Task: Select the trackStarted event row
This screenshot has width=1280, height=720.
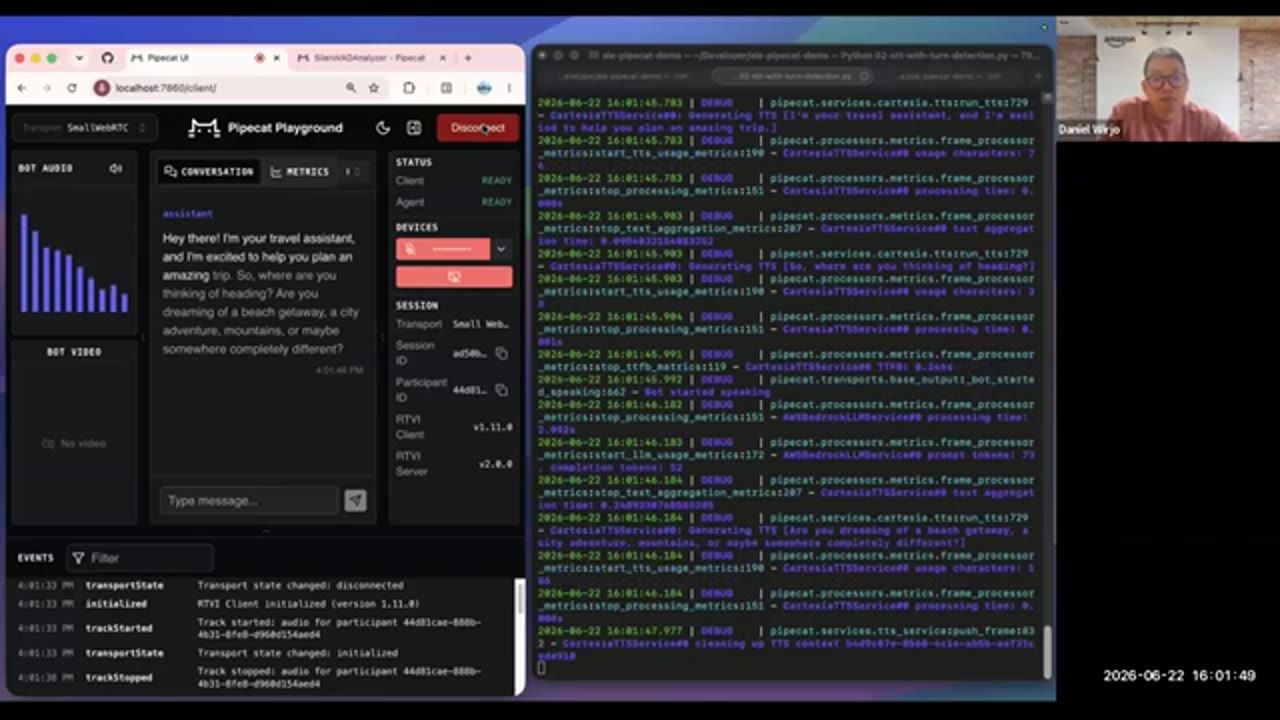Action: [263, 628]
